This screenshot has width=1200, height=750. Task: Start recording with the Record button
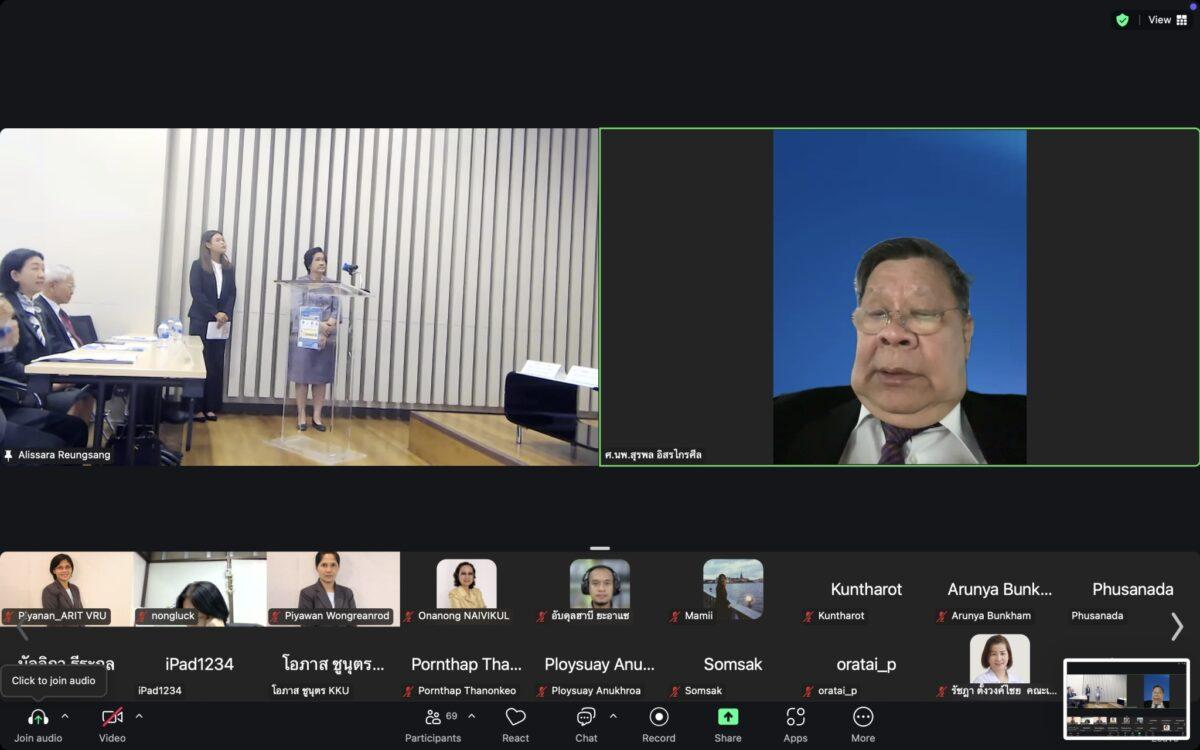point(659,718)
